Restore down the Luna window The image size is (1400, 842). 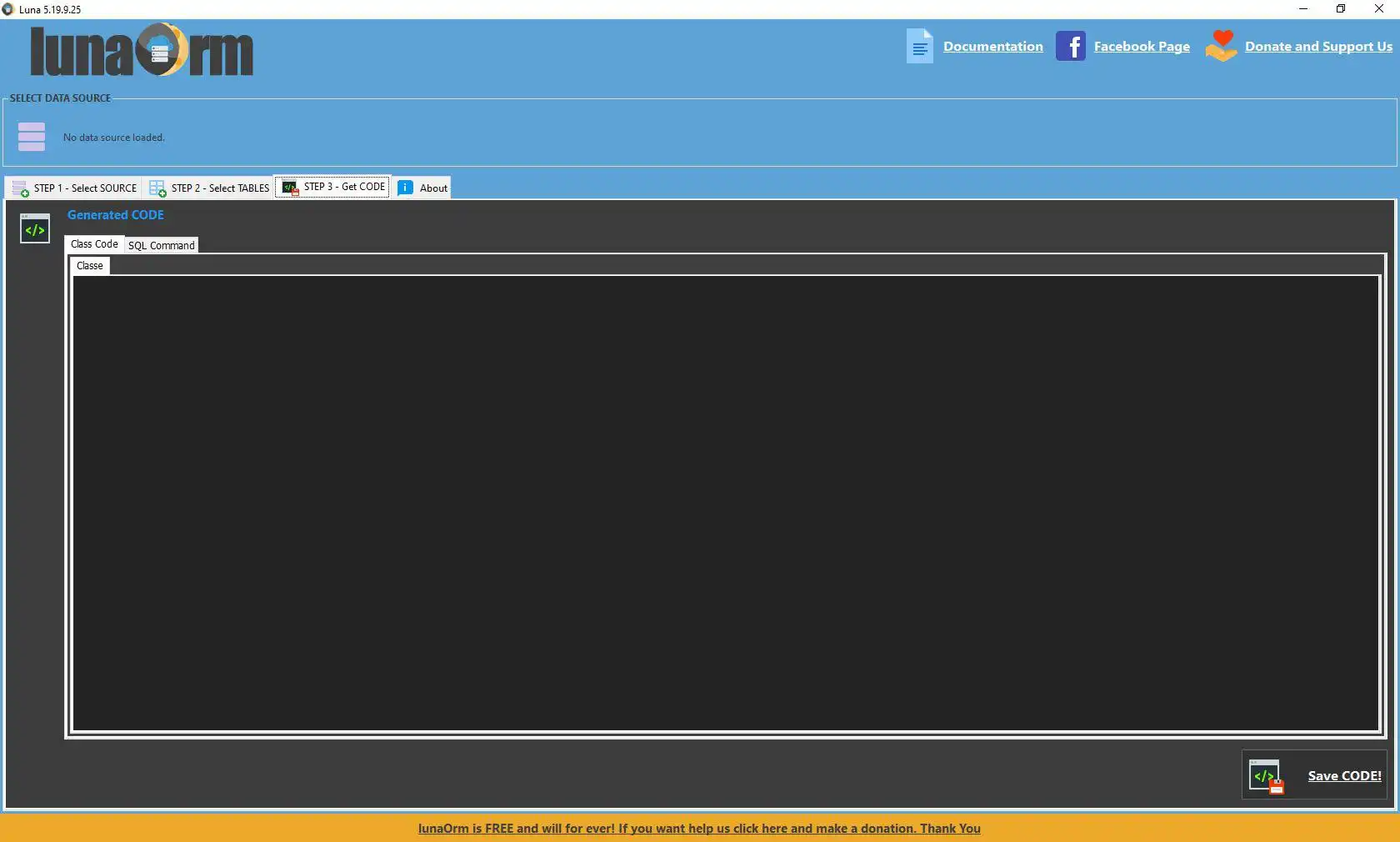click(x=1341, y=9)
